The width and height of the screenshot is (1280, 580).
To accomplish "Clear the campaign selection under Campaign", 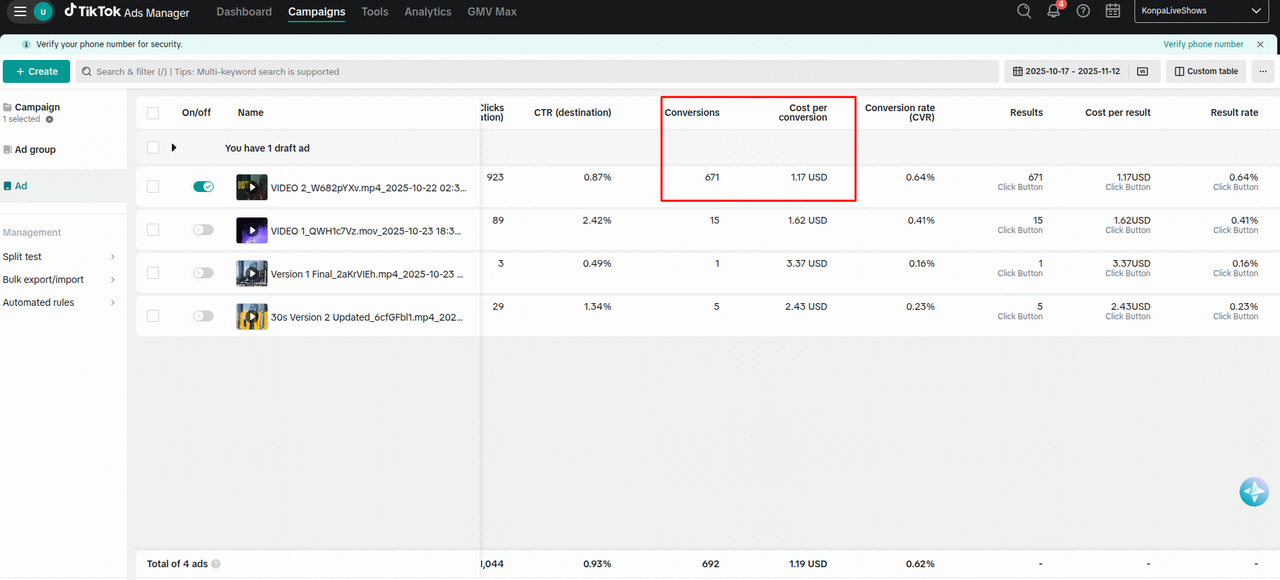I will point(50,119).
